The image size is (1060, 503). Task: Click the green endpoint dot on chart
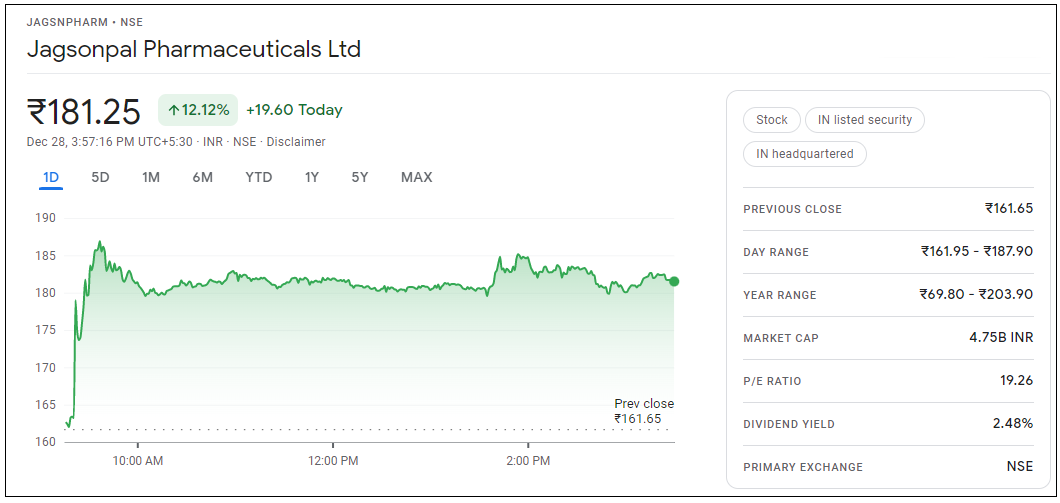[673, 281]
